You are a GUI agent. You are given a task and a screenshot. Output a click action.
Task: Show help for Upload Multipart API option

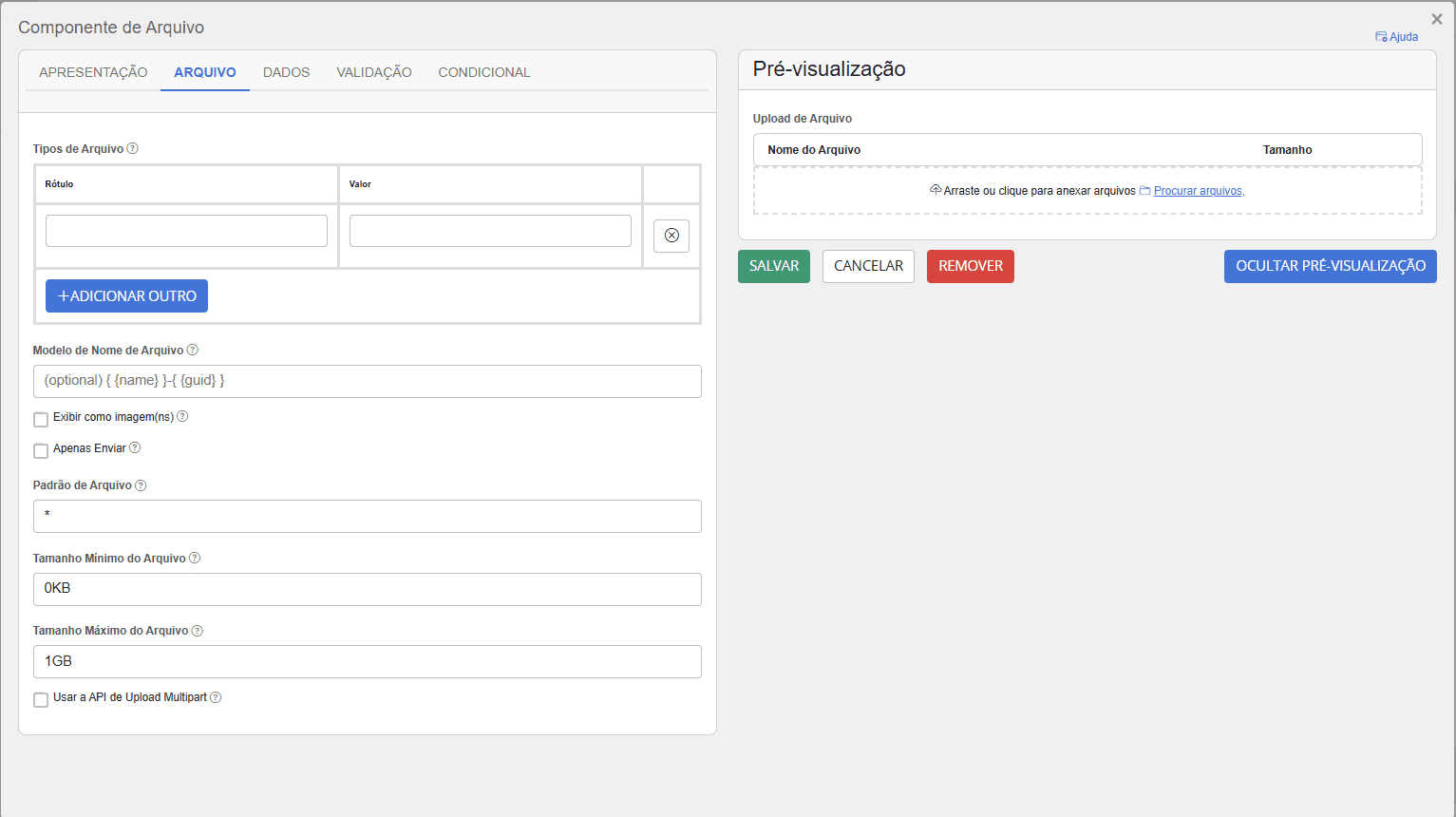(216, 697)
